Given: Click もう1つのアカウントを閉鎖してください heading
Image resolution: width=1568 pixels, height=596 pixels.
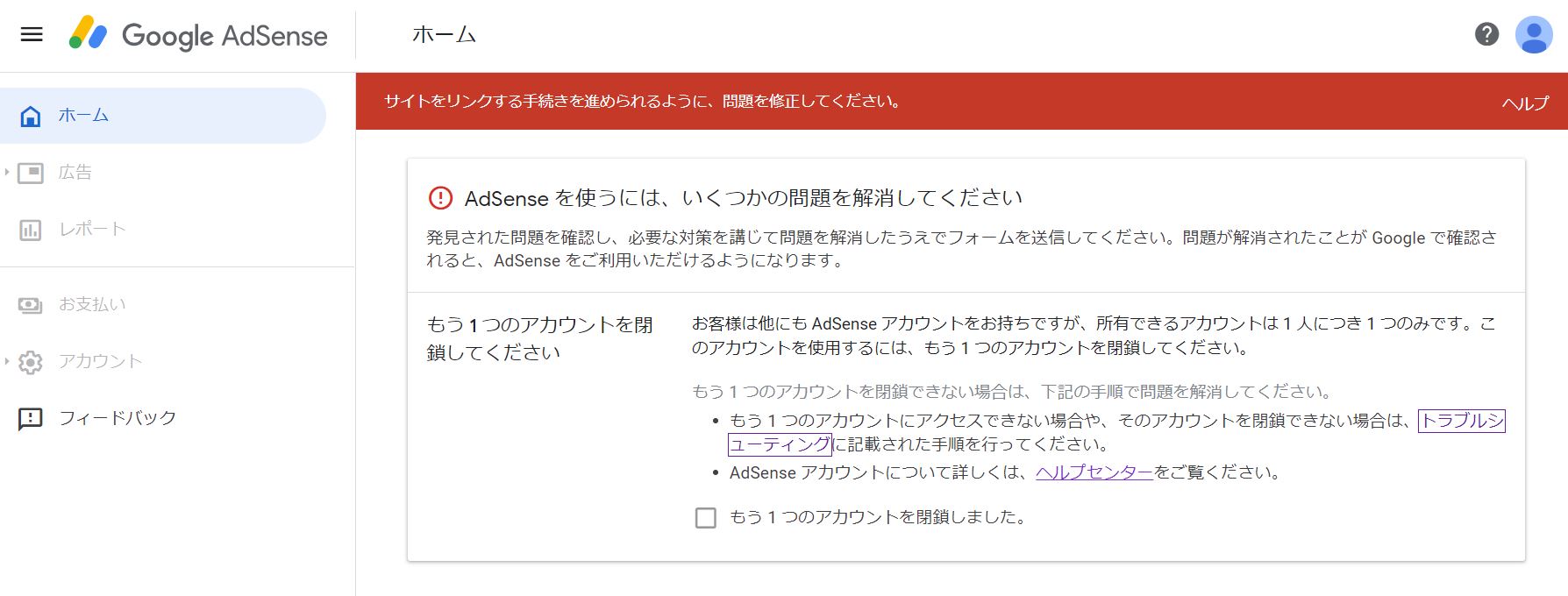Looking at the screenshot, I should 540,338.
